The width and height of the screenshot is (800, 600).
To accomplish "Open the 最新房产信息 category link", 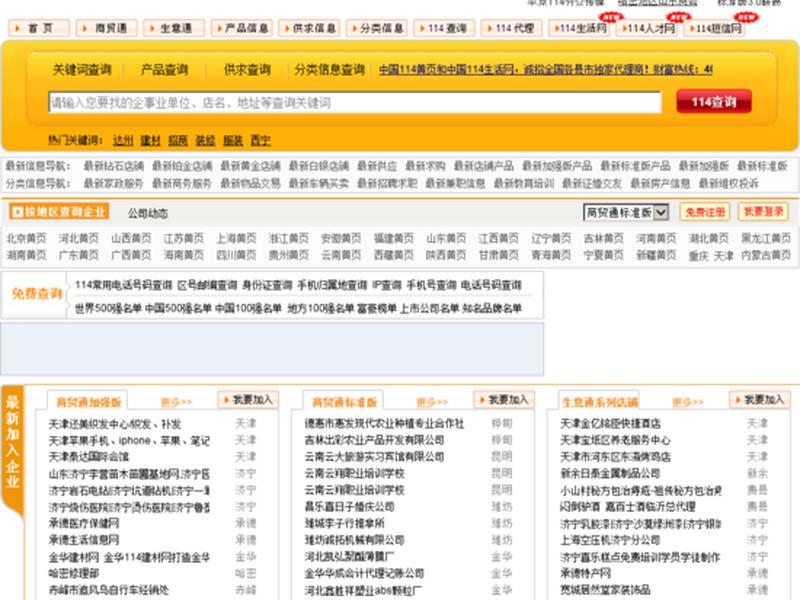I will [660, 183].
